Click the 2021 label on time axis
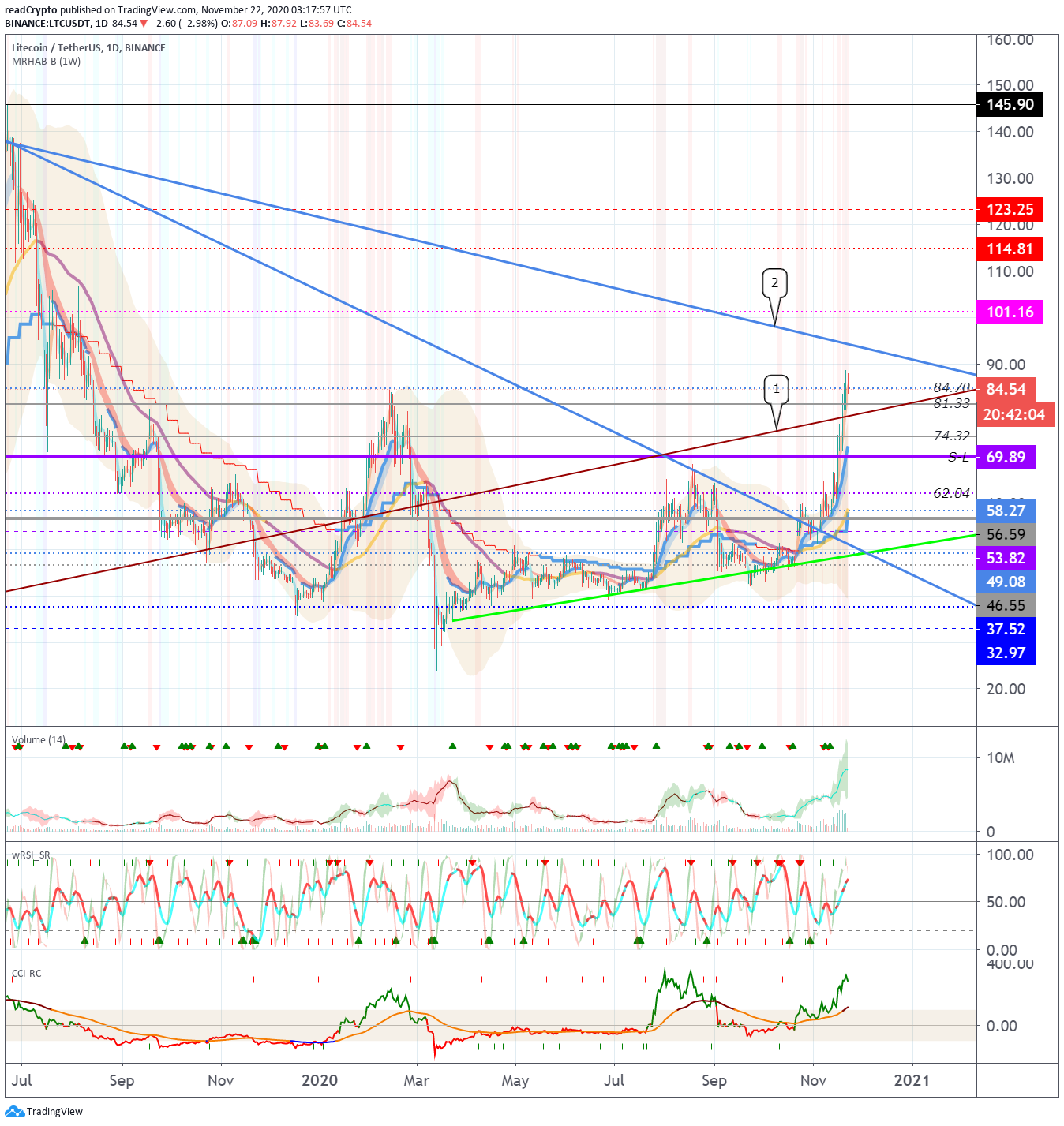 pos(912,1080)
